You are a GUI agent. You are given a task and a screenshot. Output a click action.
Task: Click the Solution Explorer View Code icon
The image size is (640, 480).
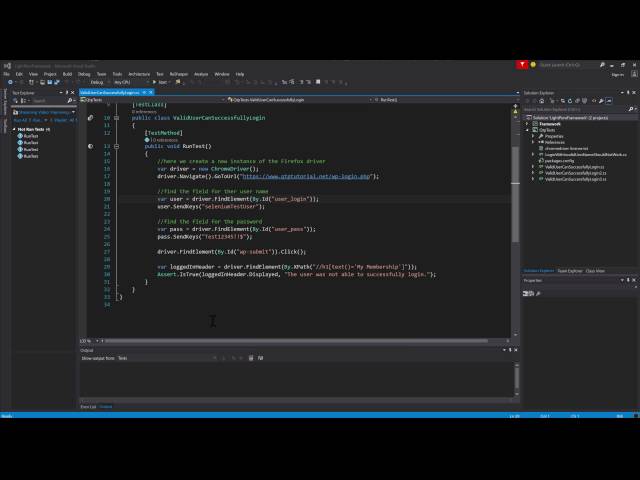tap(594, 101)
